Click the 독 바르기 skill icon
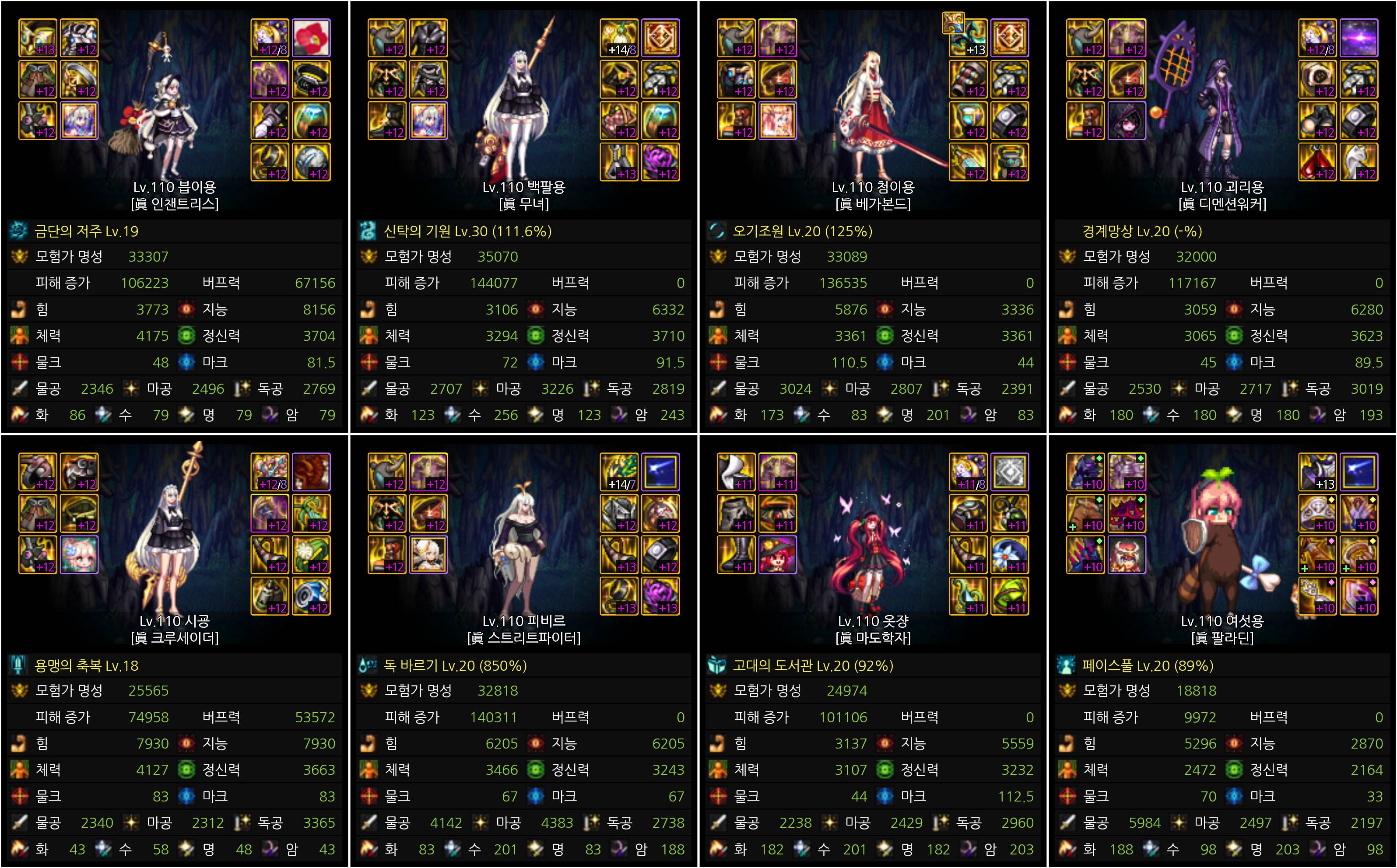 pos(368,665)
